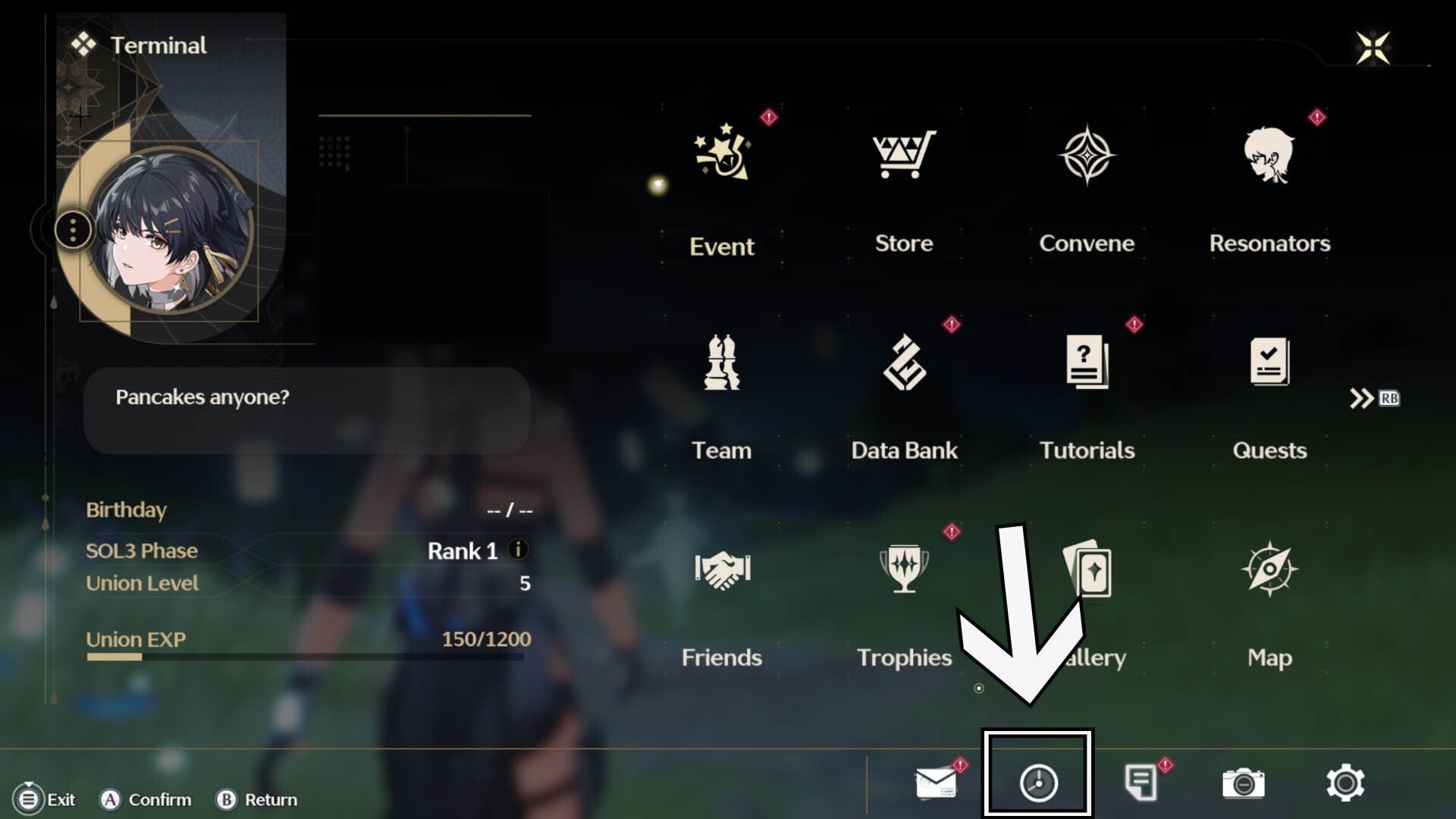Viewport: 1456px width, 819px height.
Task: Open the Friends handshake icon
Action: pyautogui.click(x=722, y=570)
